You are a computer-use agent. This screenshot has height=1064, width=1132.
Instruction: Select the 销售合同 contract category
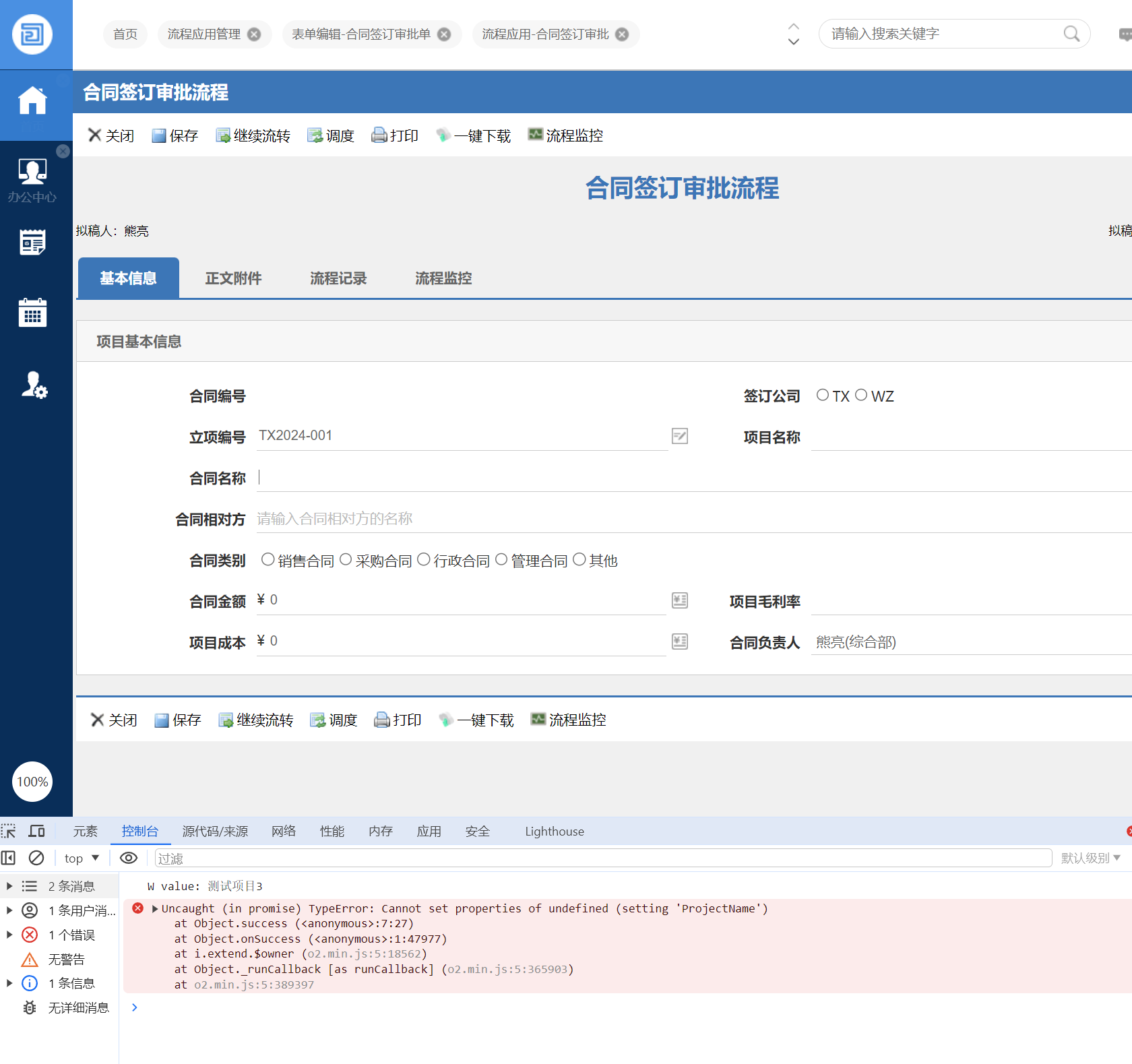(x=268, y=560)
